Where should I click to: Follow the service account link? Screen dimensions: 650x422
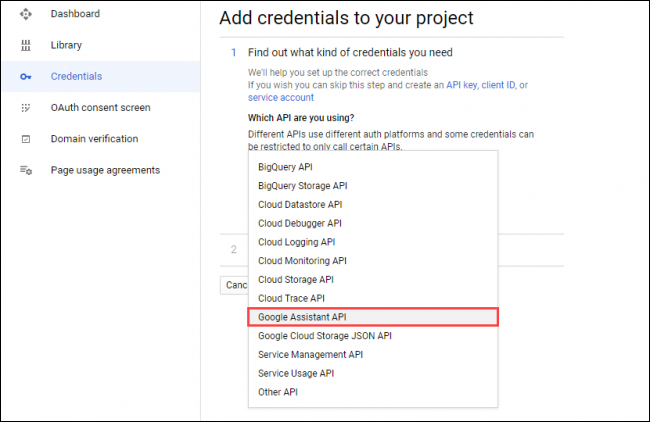tap(281, 97)
